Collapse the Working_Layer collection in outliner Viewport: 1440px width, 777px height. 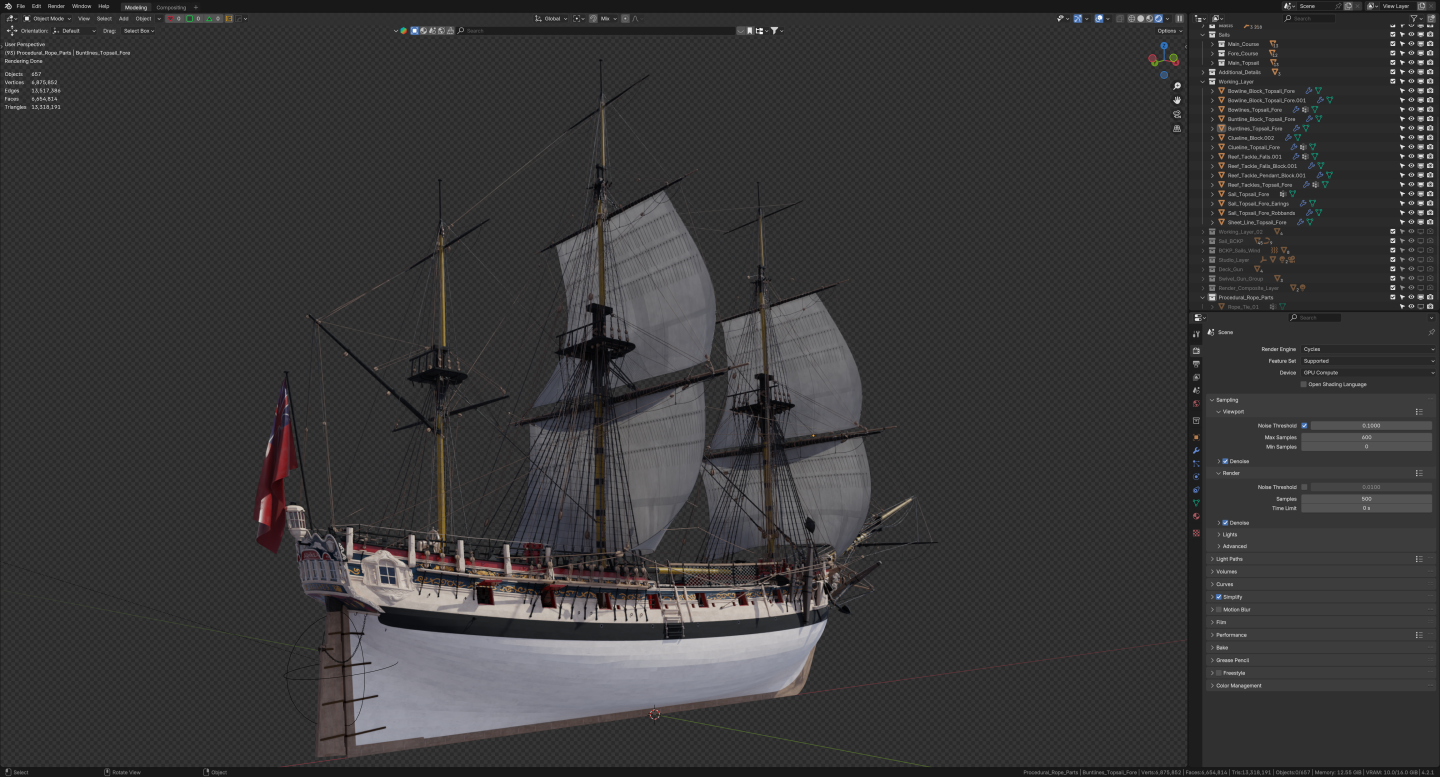click(x=1203, y=82)
